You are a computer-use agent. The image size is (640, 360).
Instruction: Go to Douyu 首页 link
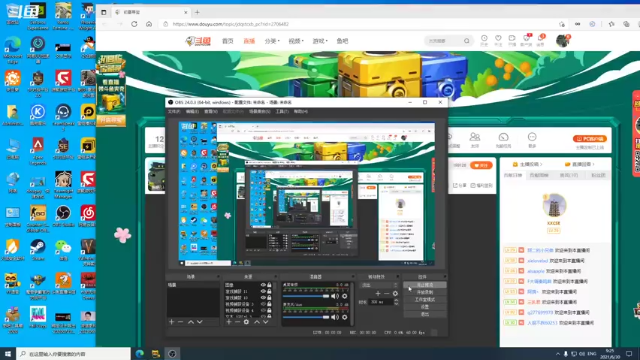point(227,41)
